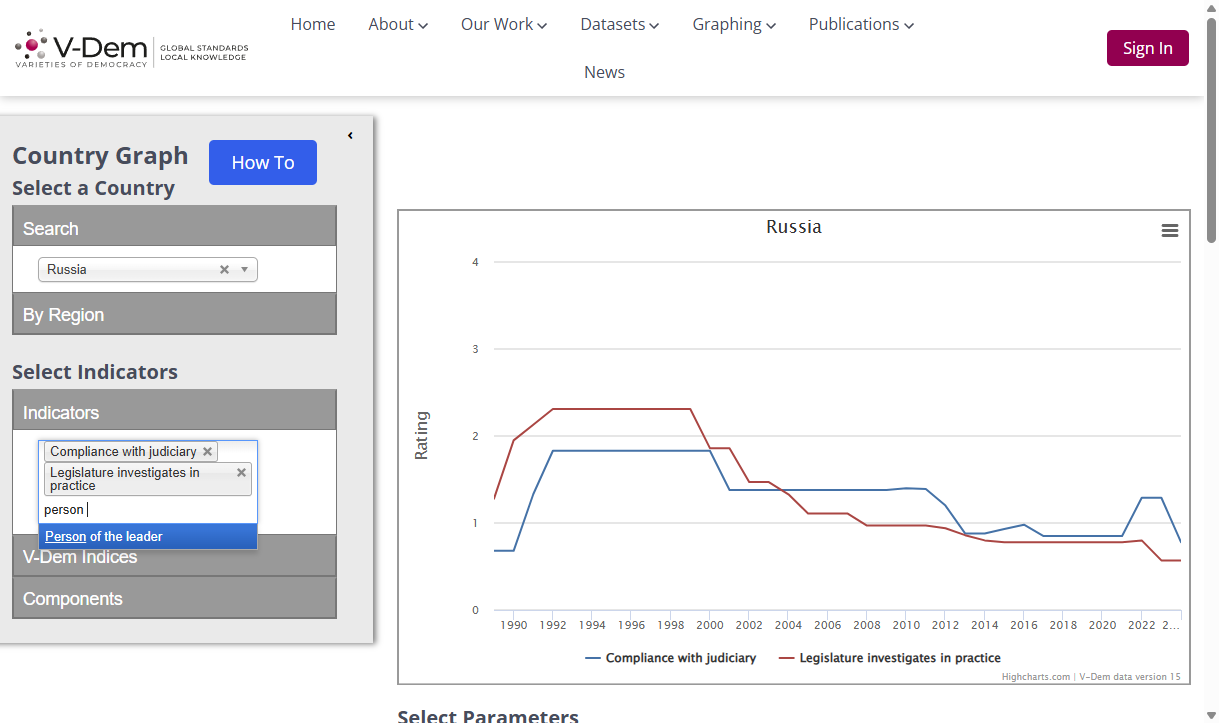Go to the News page

[x=605, y=72]
